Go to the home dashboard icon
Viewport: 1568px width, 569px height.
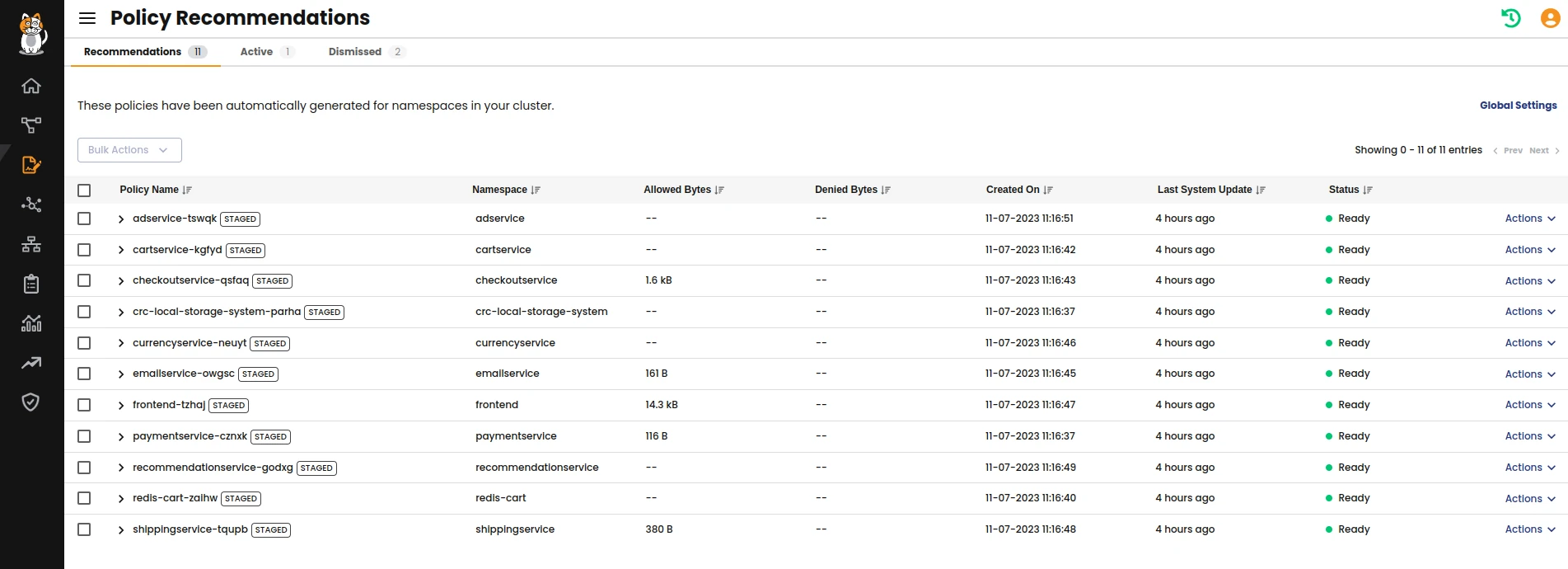pos(31,86)
